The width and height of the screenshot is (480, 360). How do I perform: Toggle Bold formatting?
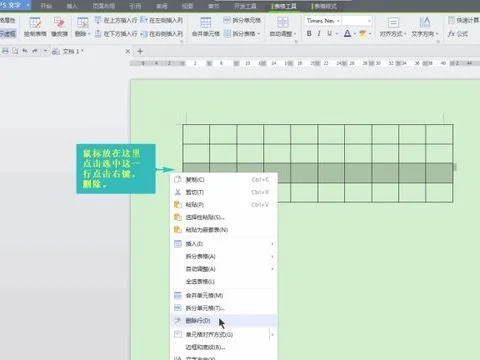309,34
